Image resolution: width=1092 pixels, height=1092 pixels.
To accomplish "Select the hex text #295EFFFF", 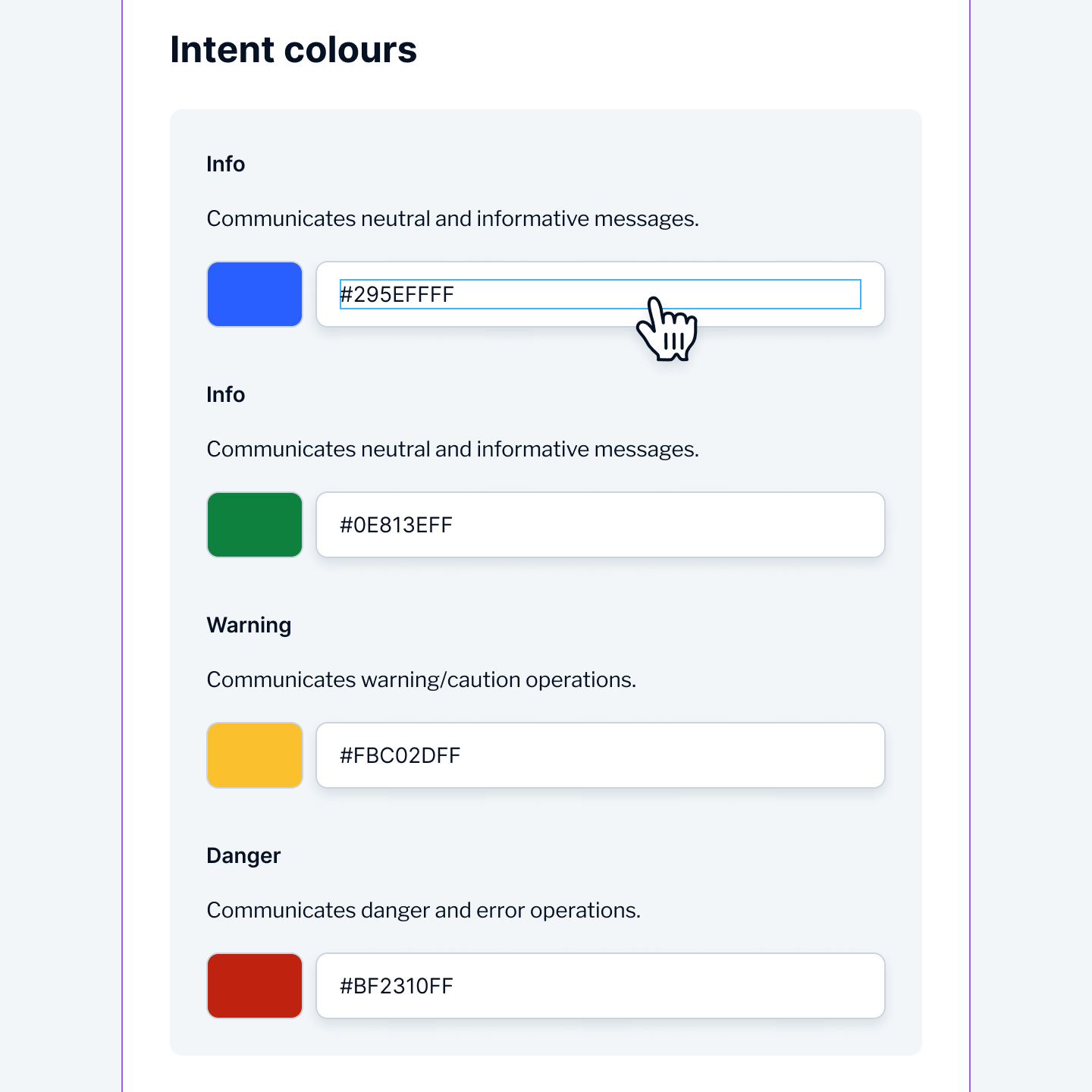I will click(397, 294).
